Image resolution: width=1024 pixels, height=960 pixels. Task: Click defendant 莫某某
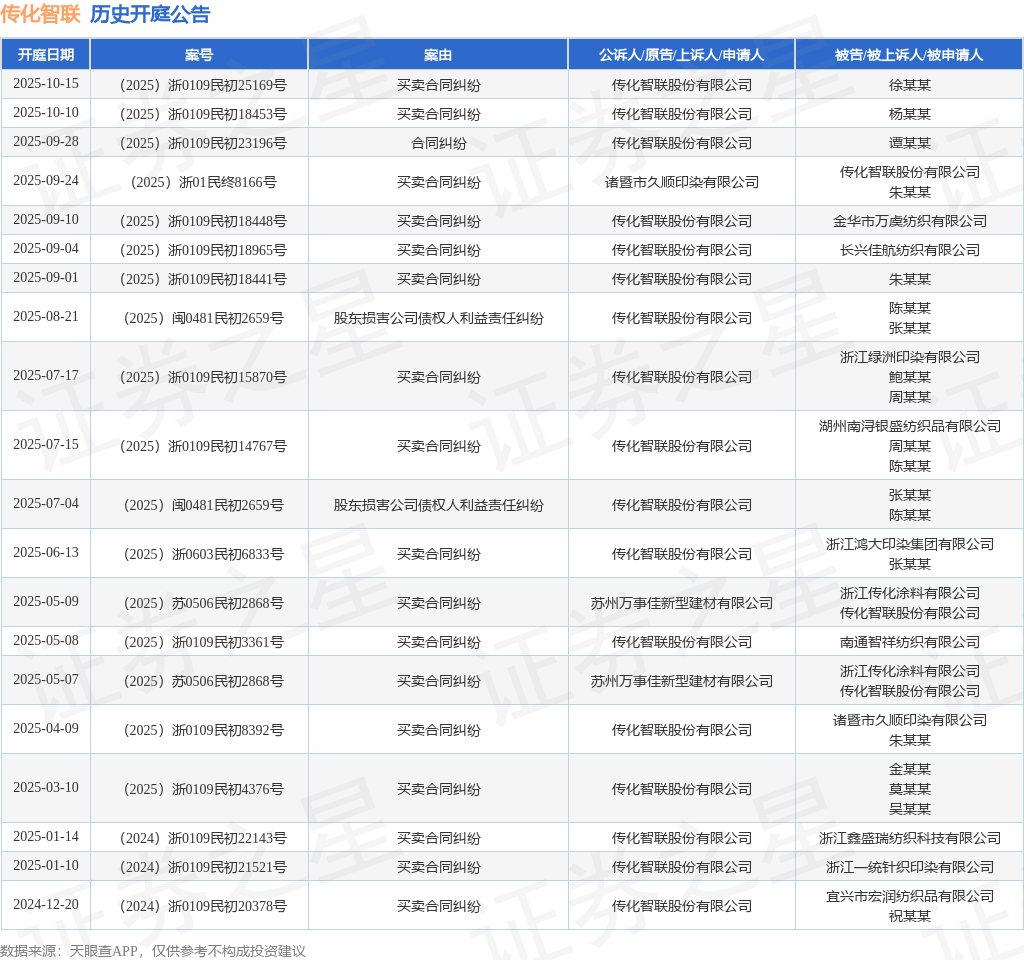[909, 789]
